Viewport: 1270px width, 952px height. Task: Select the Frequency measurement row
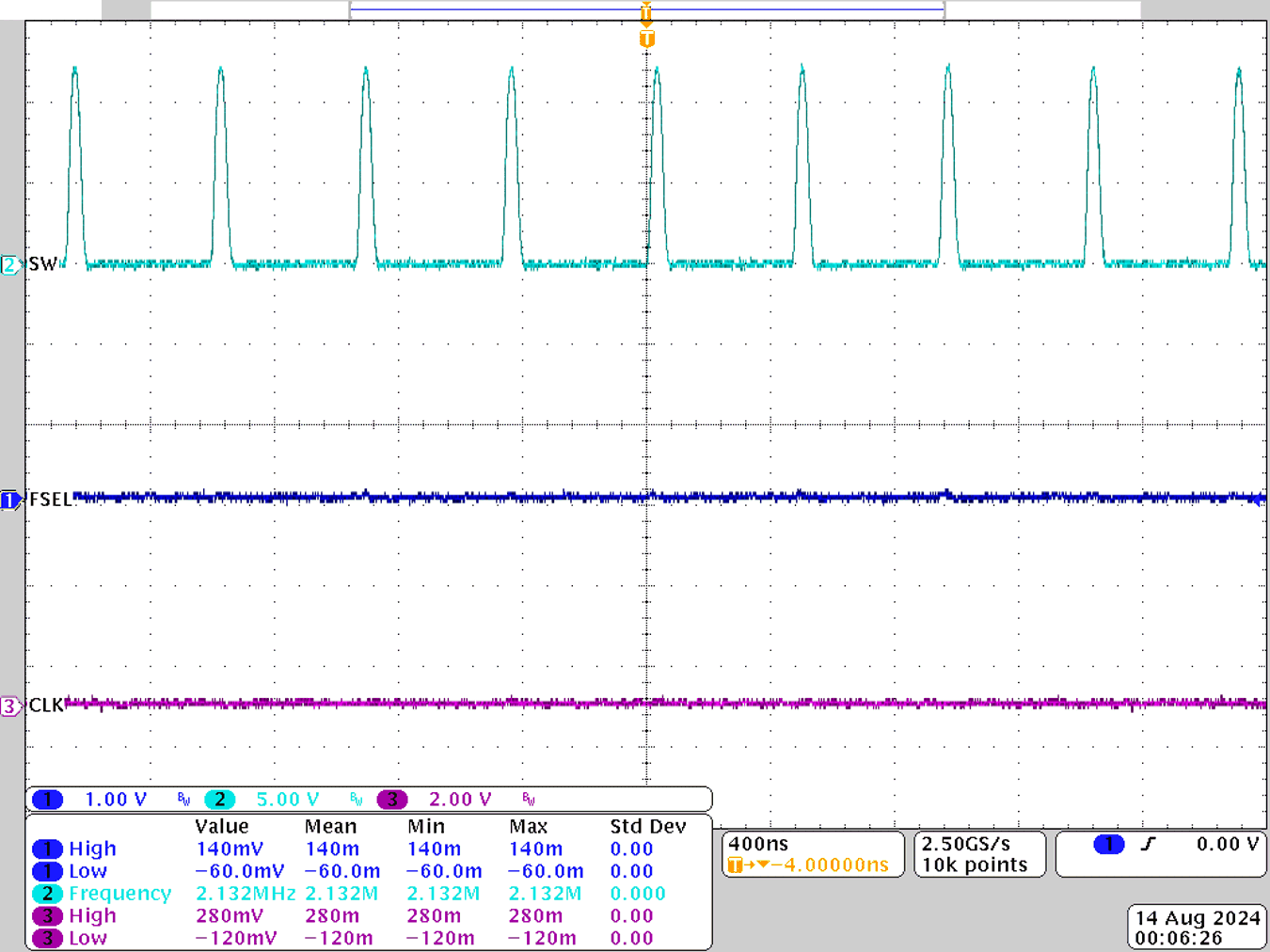pyautogui.click(x=122, y=893)
